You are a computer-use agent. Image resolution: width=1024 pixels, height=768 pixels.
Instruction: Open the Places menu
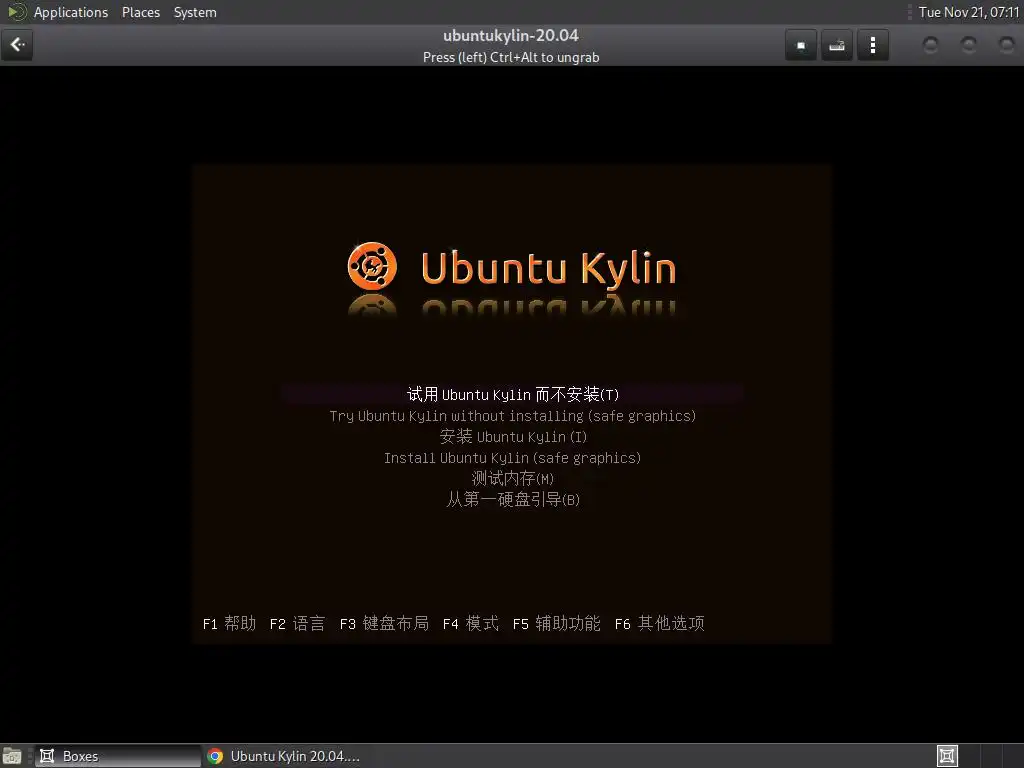click(x=140, y=12)
